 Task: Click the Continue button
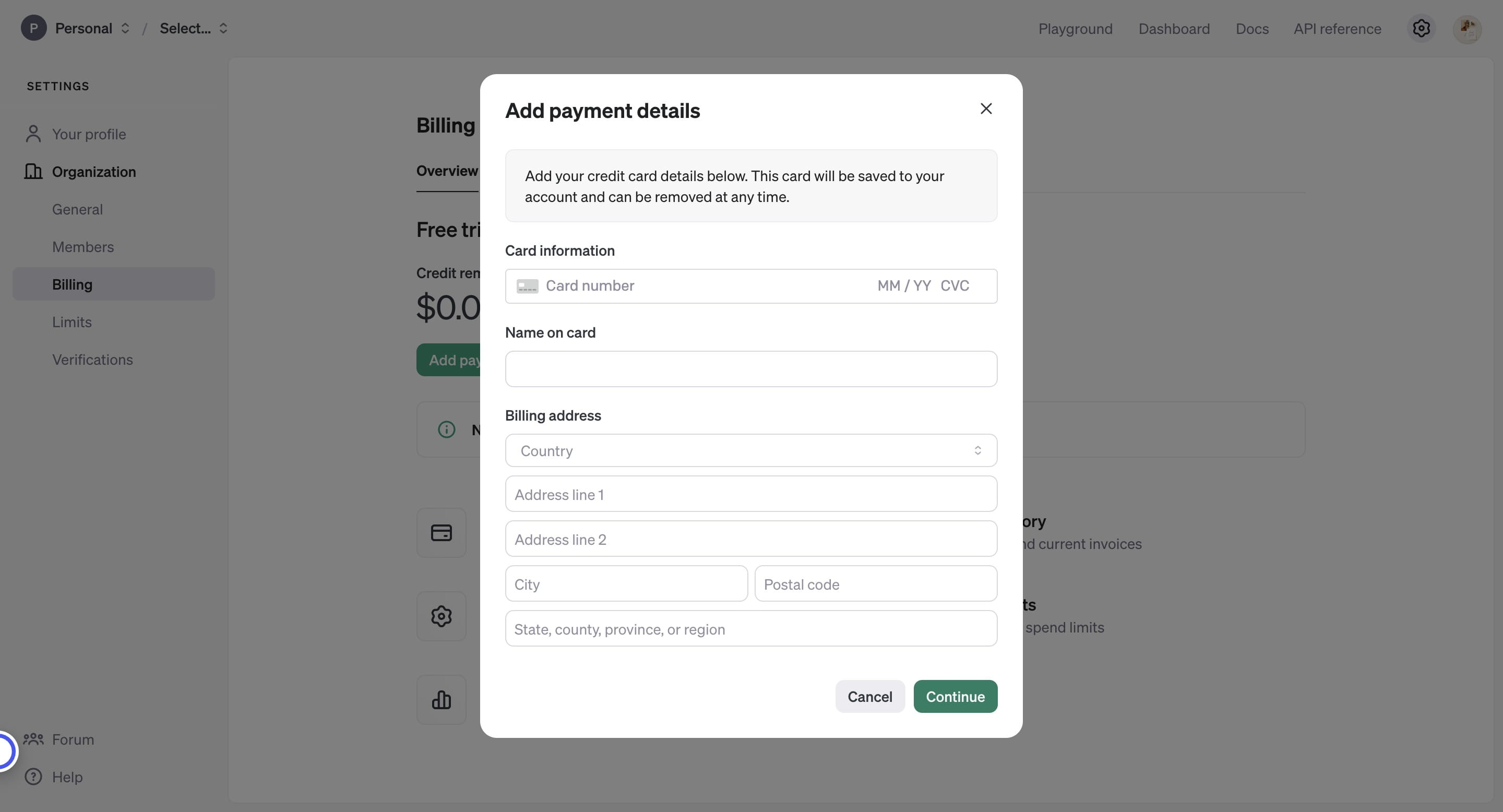955,697
